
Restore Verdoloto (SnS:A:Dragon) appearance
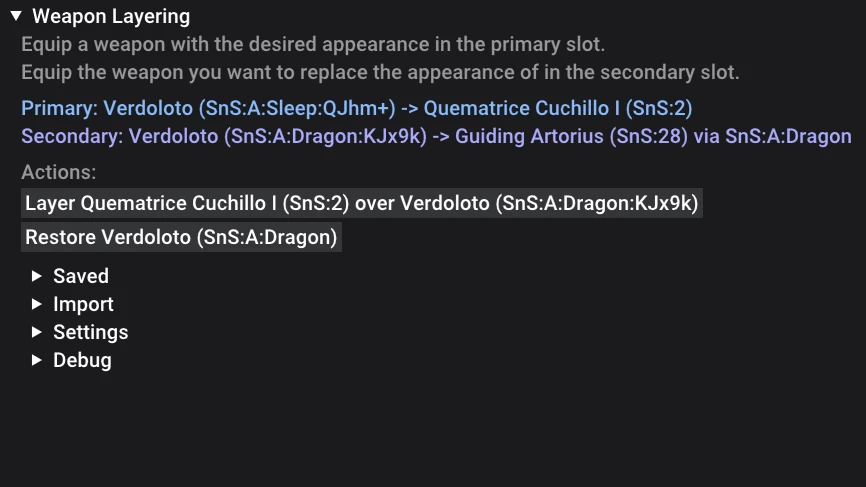(181, 237)
